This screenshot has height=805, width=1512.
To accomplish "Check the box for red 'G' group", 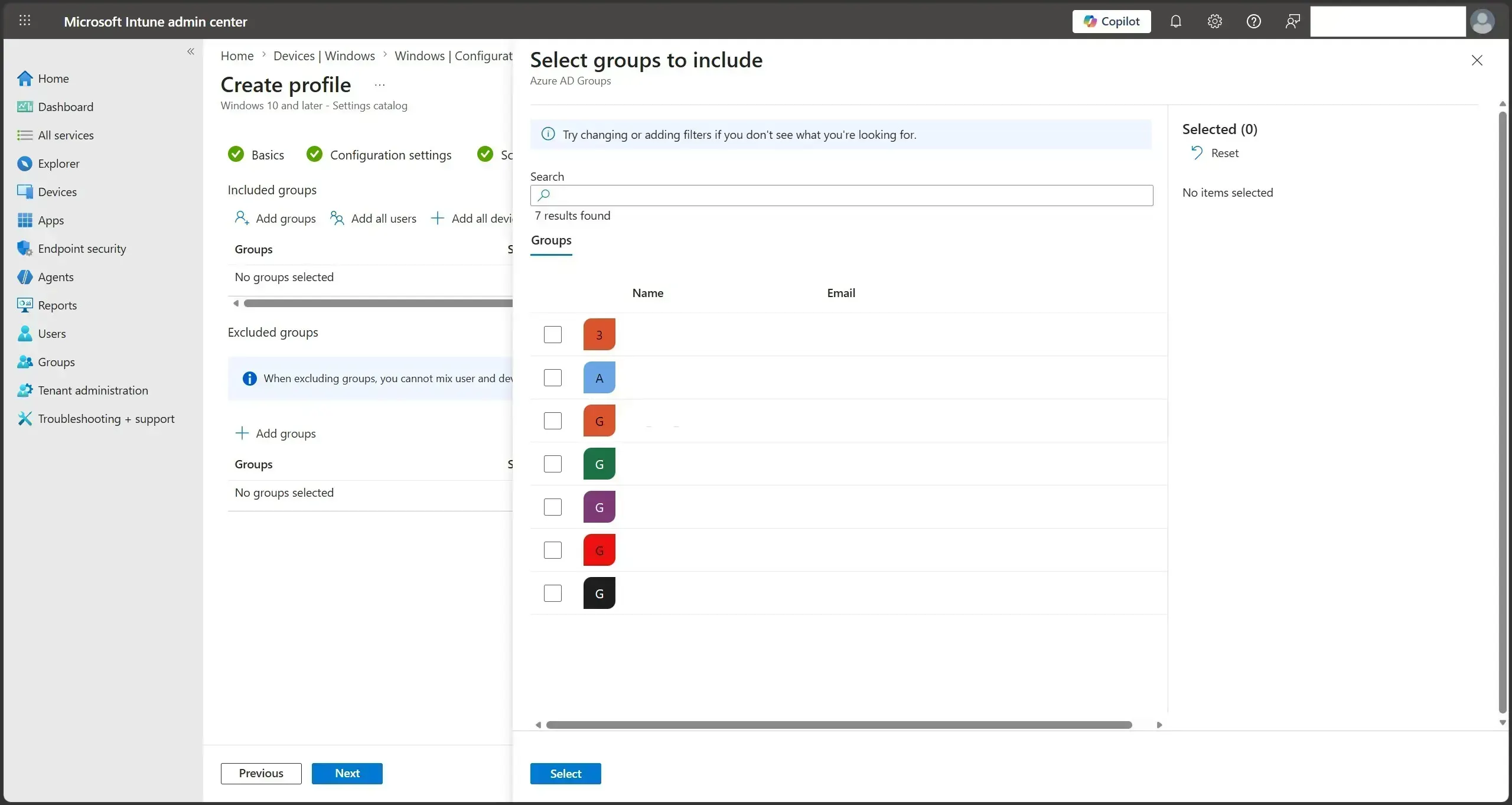I will (x=553, y=550).
